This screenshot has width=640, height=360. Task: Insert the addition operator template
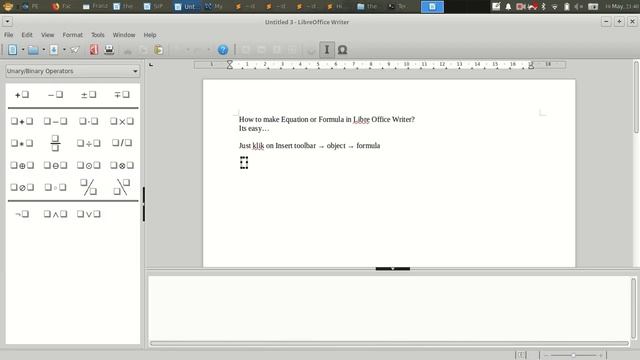coord(22,121)
